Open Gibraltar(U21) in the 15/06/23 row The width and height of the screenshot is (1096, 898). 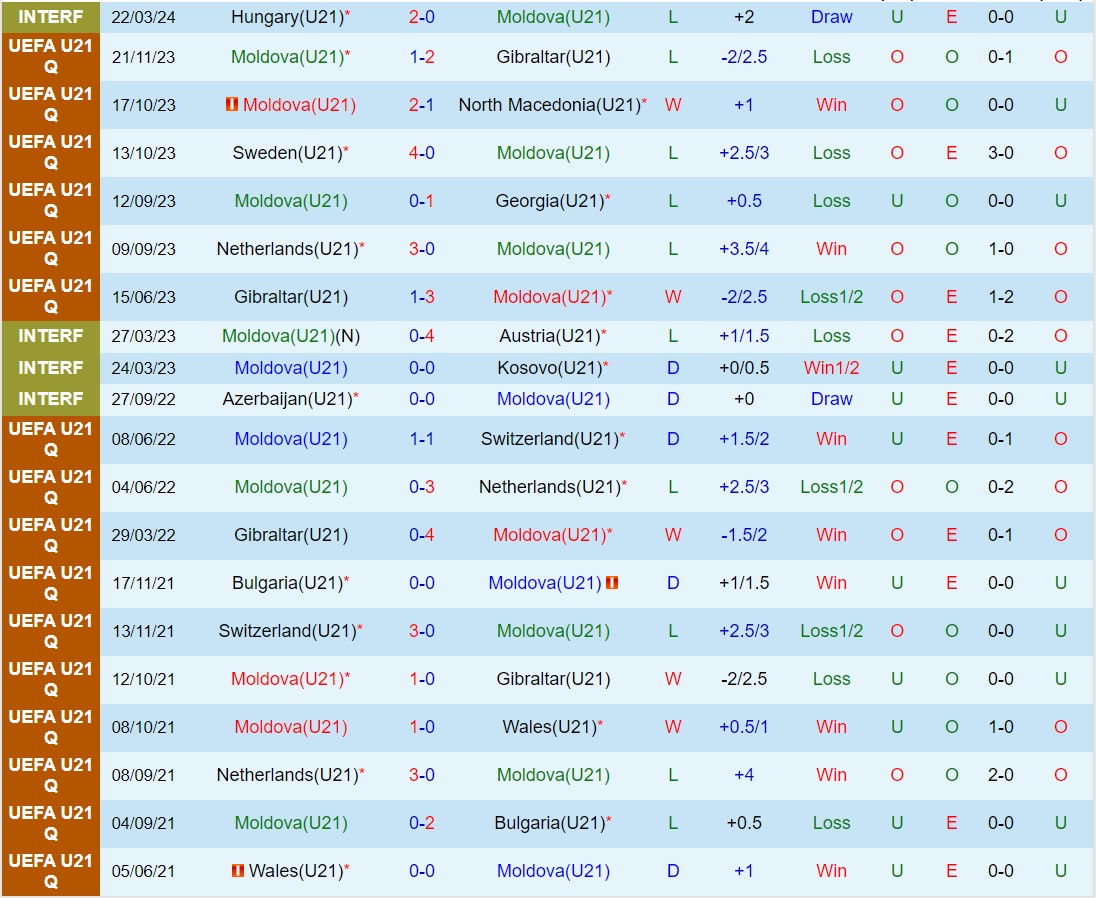(291, 297)
